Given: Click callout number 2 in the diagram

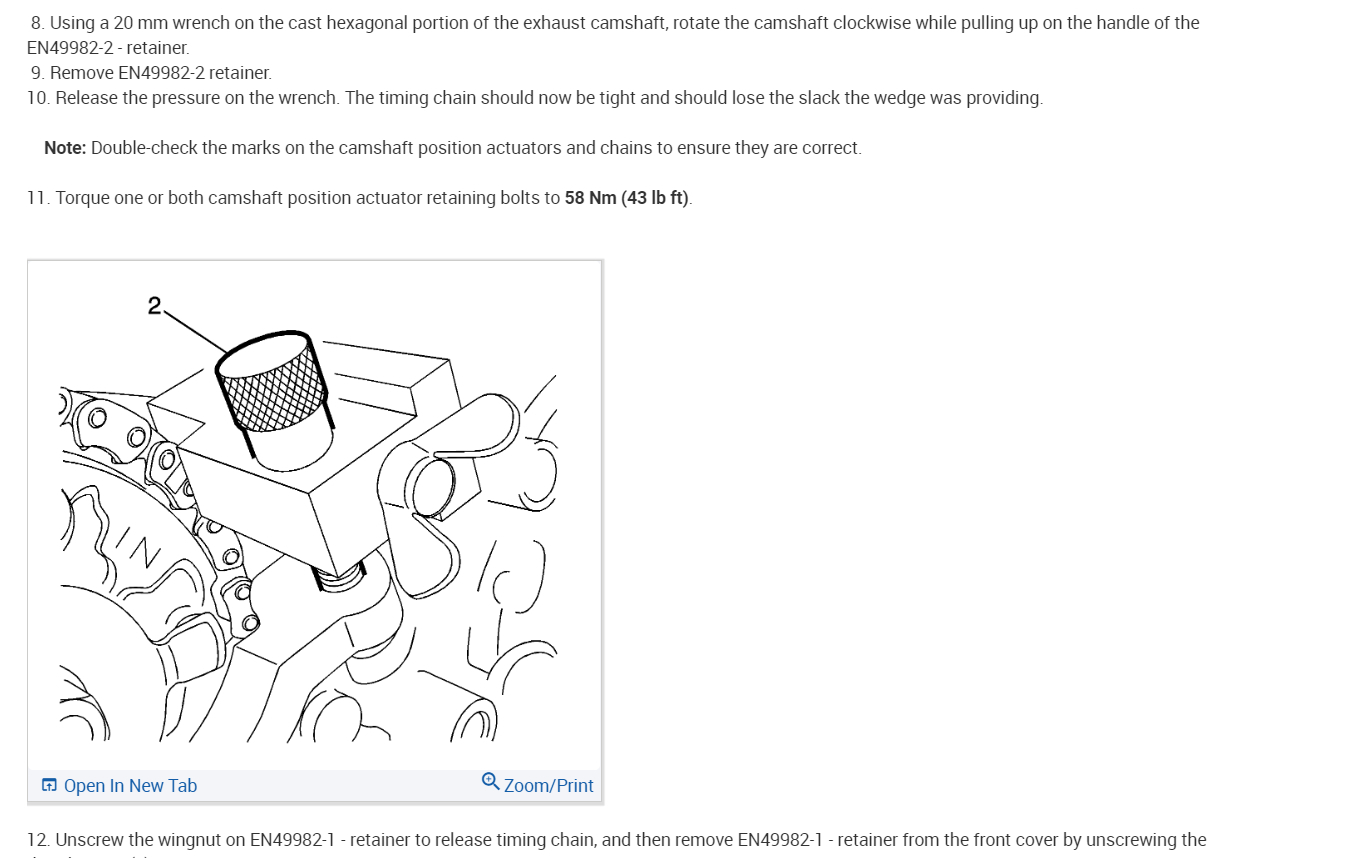Looking at the screenshot, I should click(154, 306).
